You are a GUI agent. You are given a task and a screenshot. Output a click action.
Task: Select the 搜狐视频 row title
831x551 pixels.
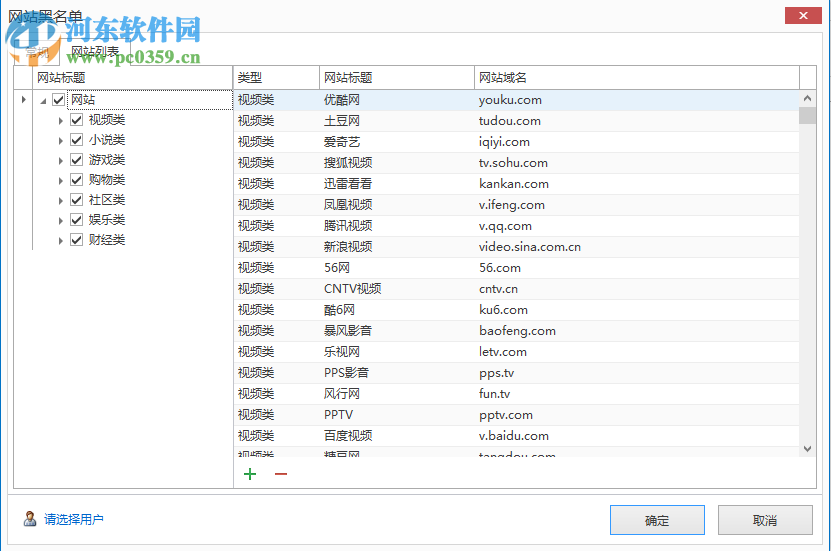(x=348, y=163)
